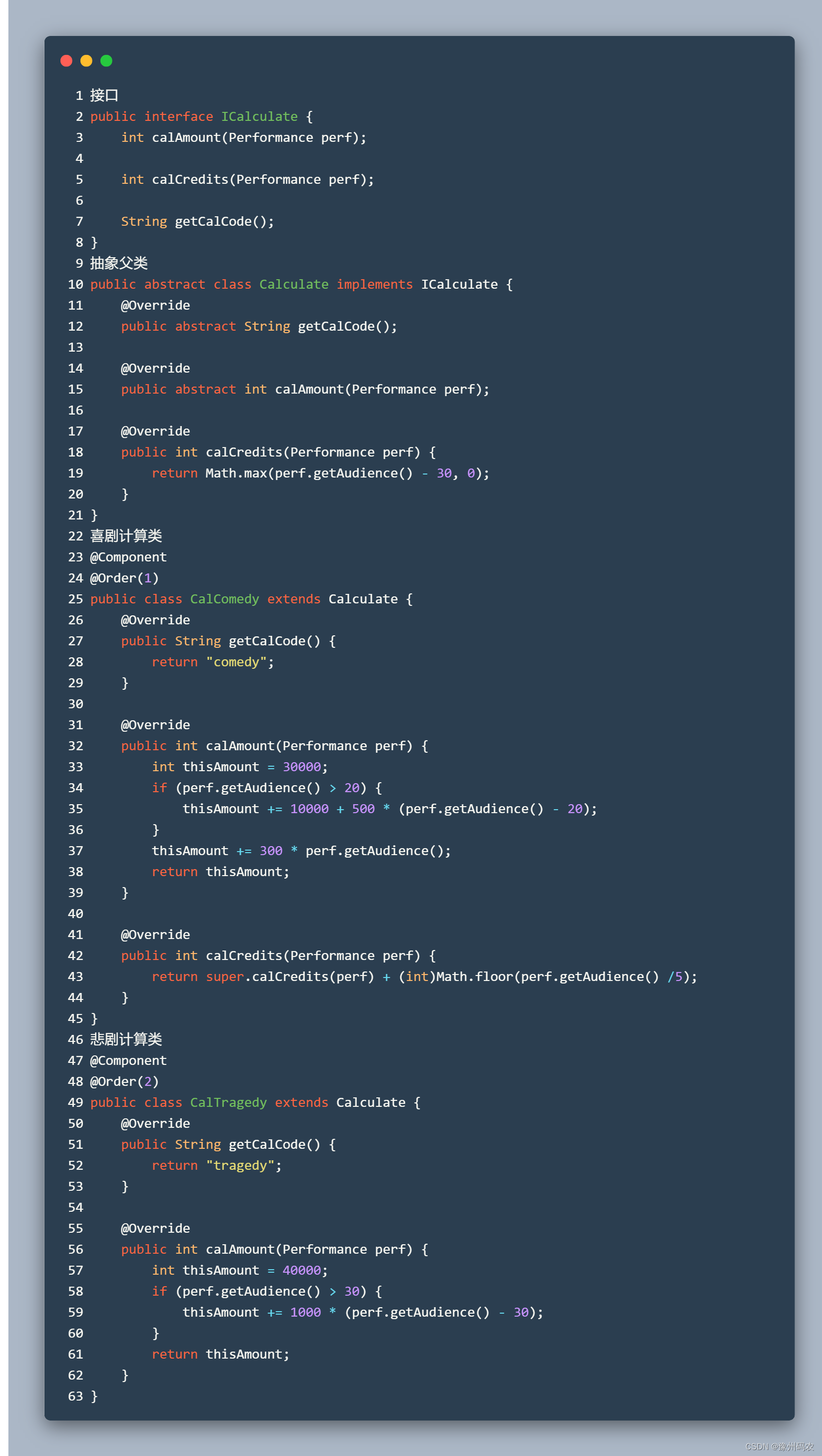Click 'public int calAmount(Performance perf) {' on line 56
The height and width of the screenshot is (1456, 822).
pyautogui.click(x=275, y=1249)
